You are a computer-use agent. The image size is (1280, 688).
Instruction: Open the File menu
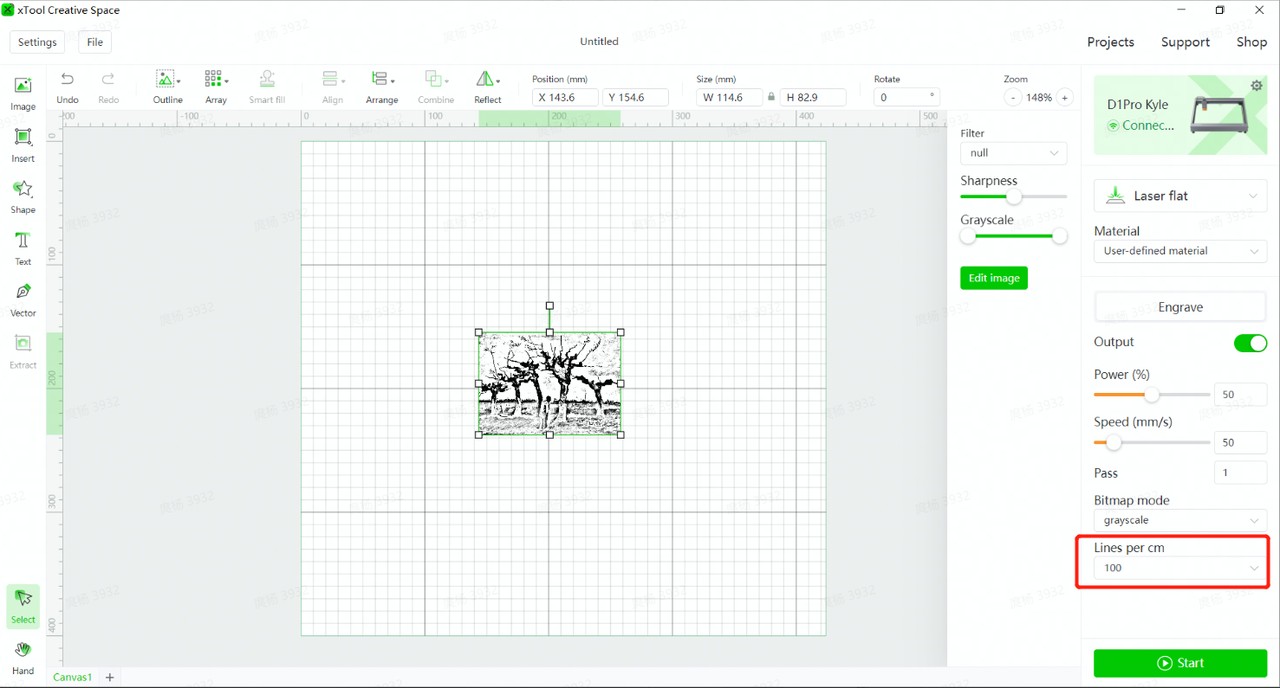94,42
